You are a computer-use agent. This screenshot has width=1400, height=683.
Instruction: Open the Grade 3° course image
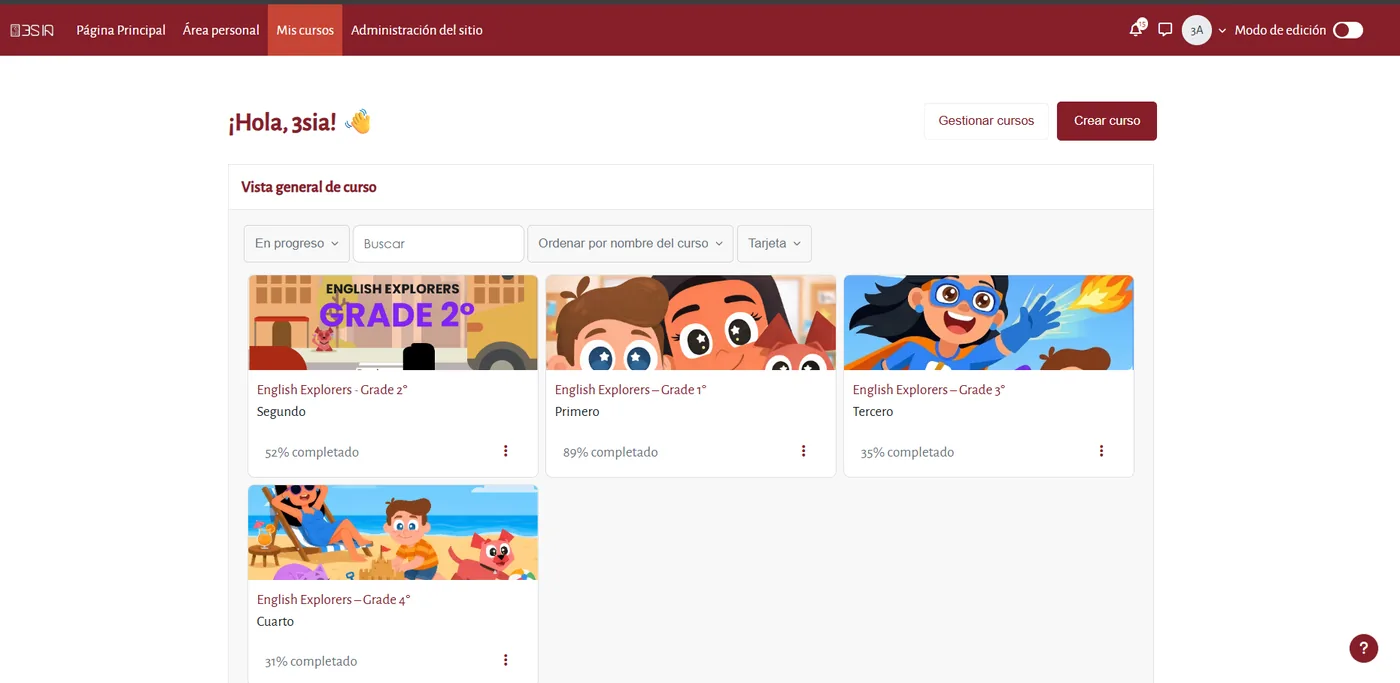point(989,323)
